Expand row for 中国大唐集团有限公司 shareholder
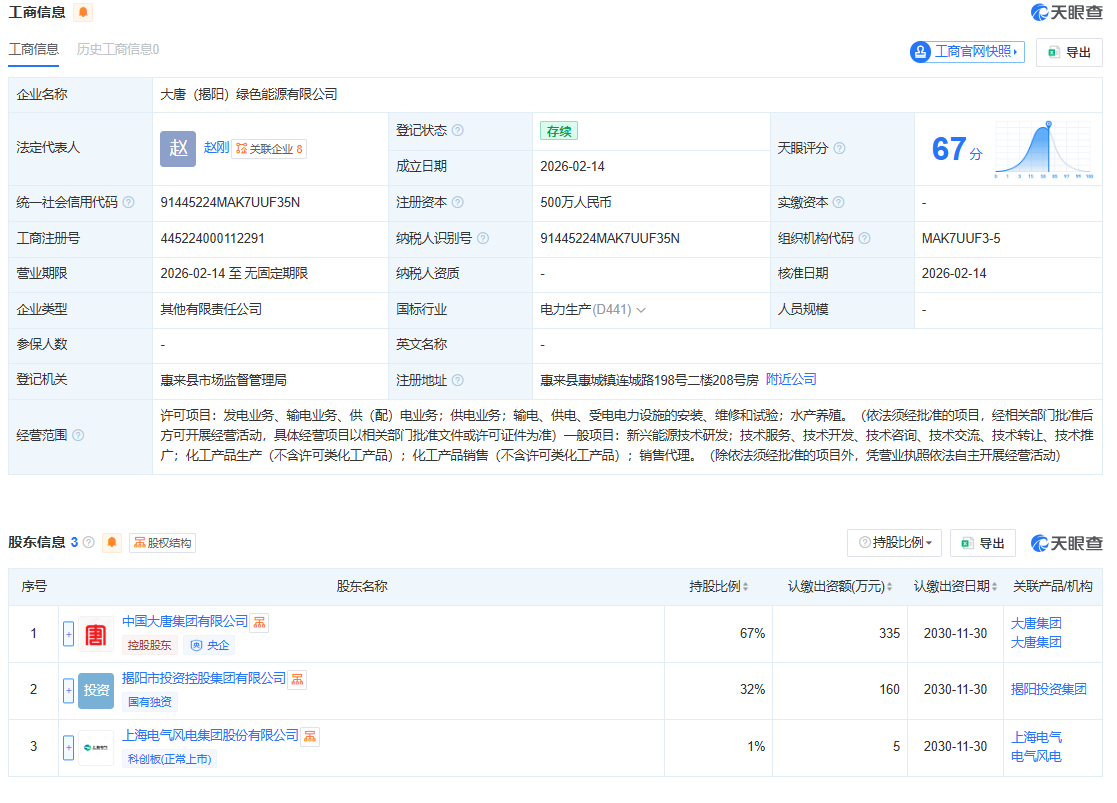Viewport: 1117px width, 803px height. tap(69, 634)
